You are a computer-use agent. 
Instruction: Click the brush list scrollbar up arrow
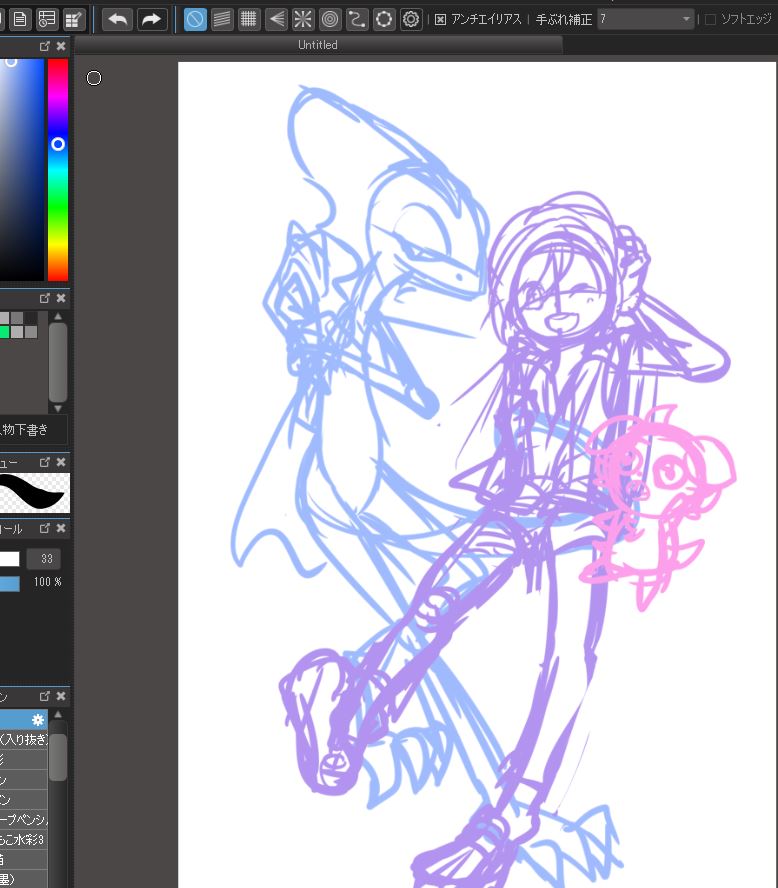click(x=58, y=715)
